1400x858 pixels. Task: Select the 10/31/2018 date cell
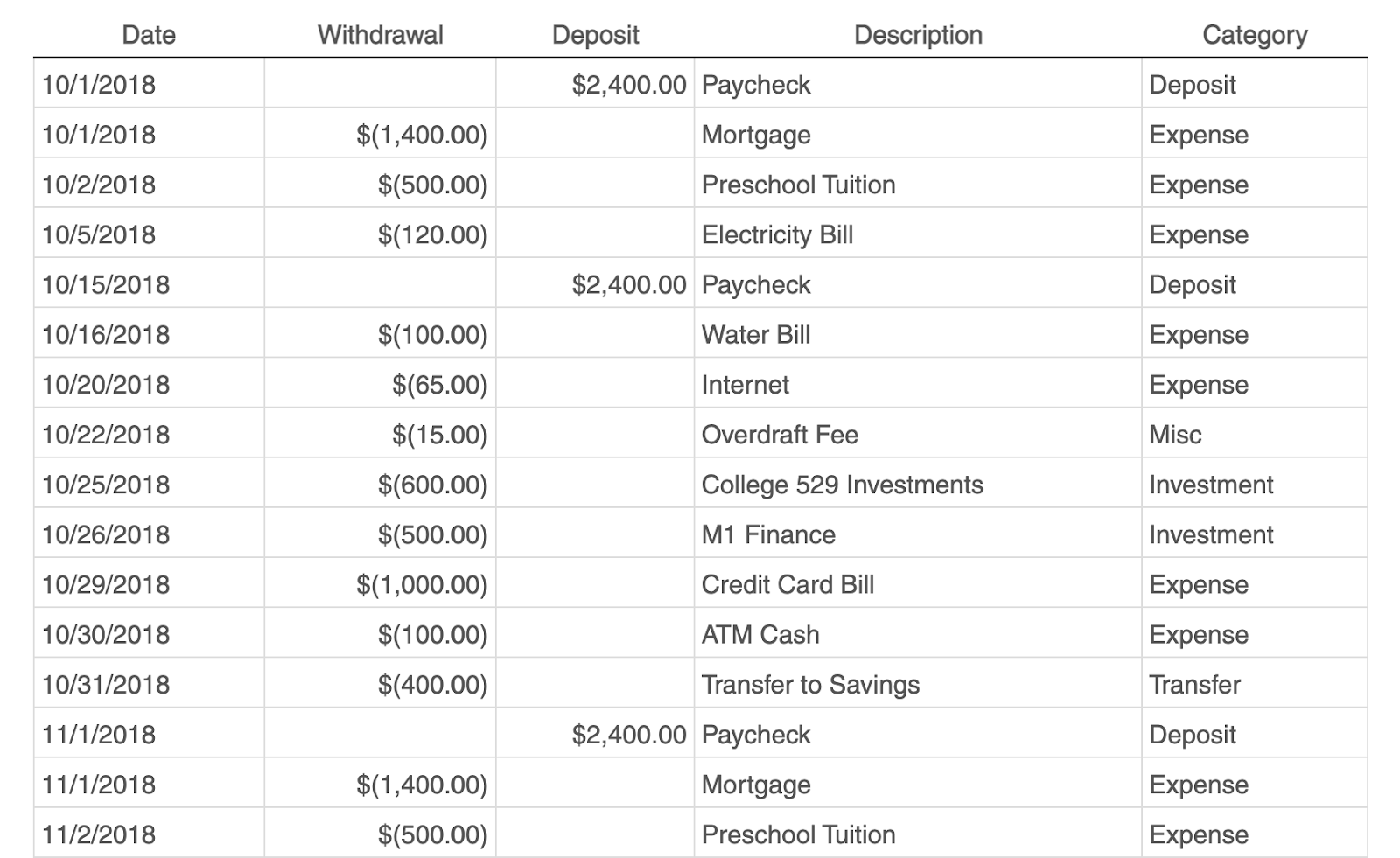(x=106, y=685)
